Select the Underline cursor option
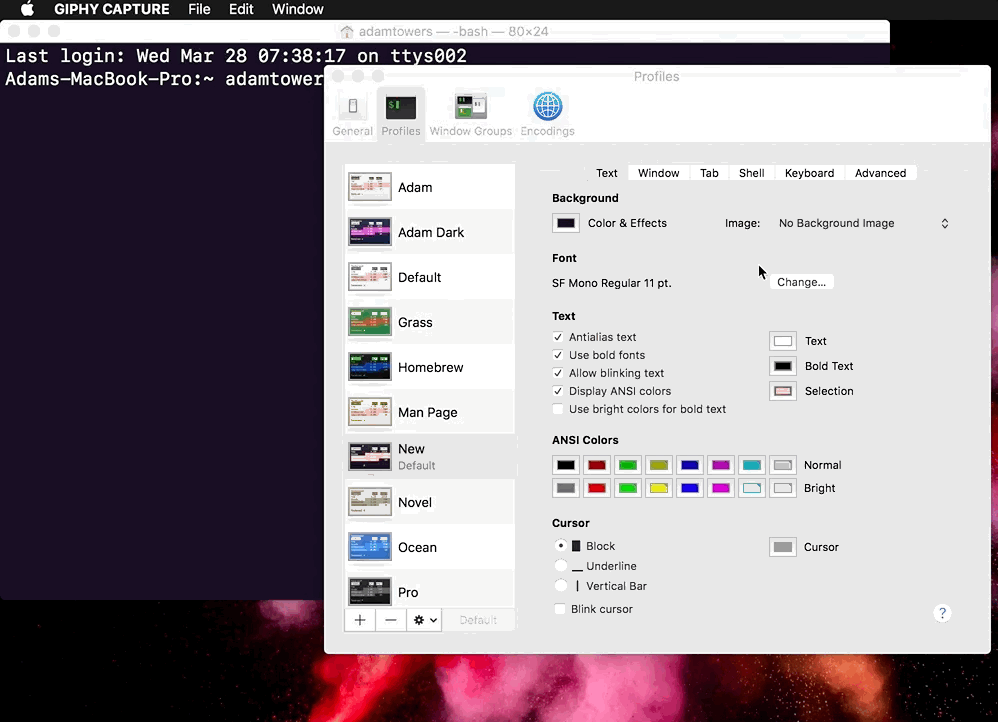 click(561, 565)
